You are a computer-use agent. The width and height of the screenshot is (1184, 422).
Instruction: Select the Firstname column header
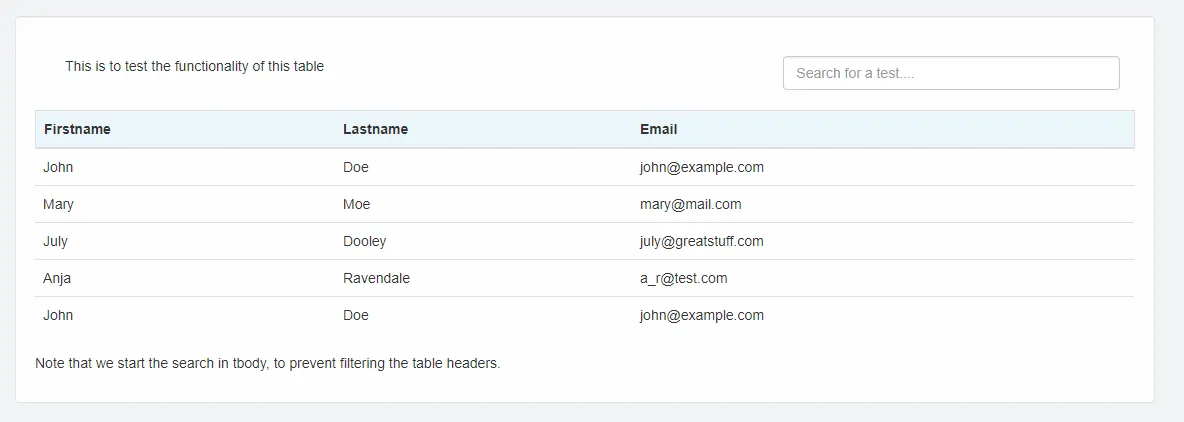[x=77, y=129]
